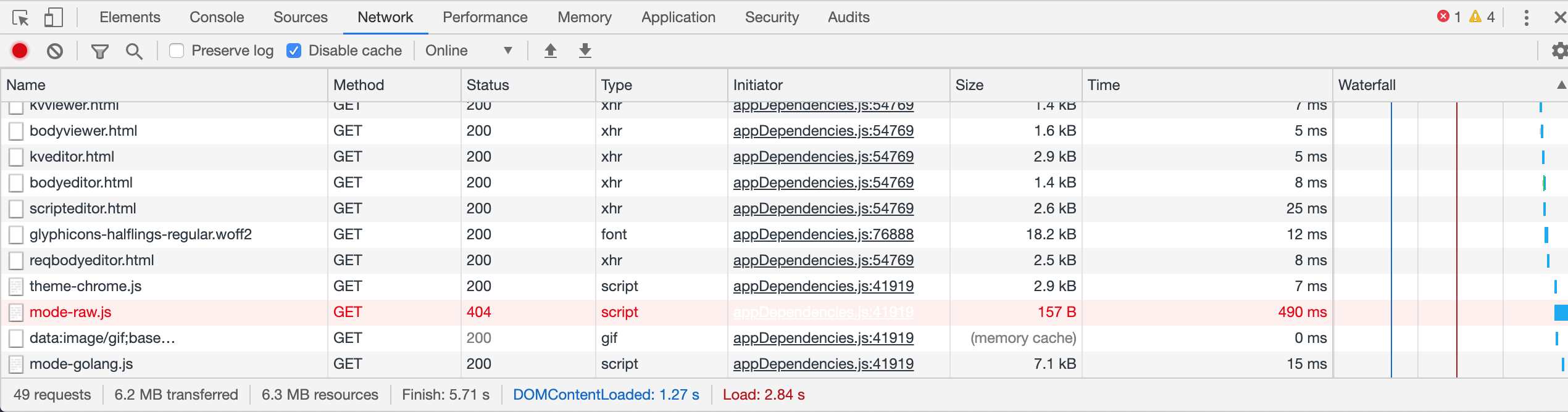Open network settings gear icon
The image size is (1568, 412).
point(1559,51)
